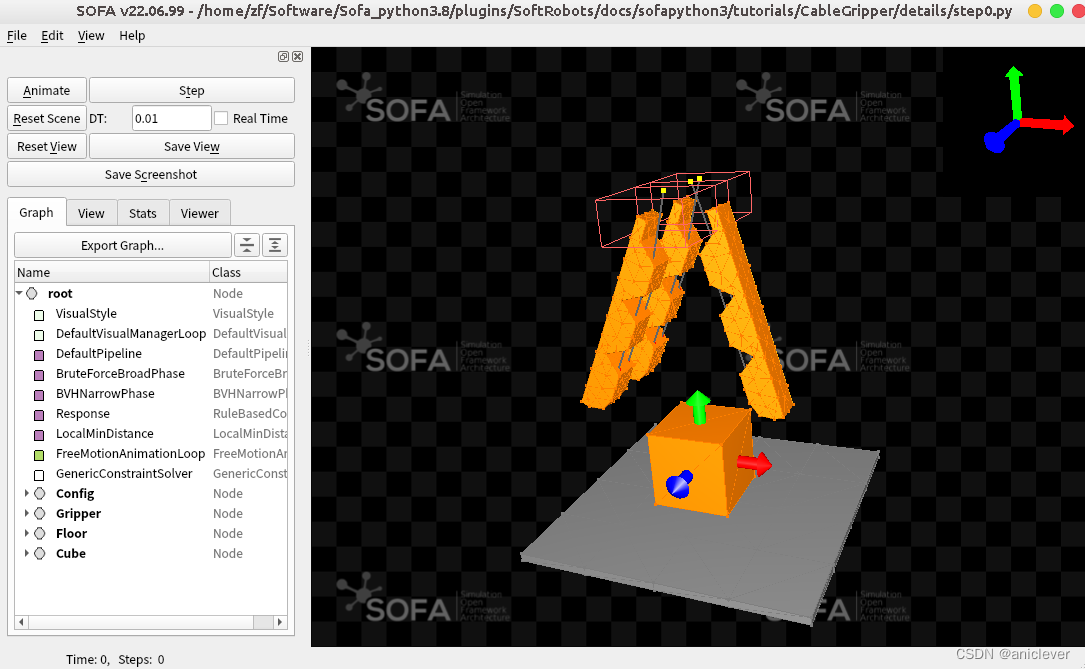
Task: Toggle the Animate button
Action: tap(46, 90)
